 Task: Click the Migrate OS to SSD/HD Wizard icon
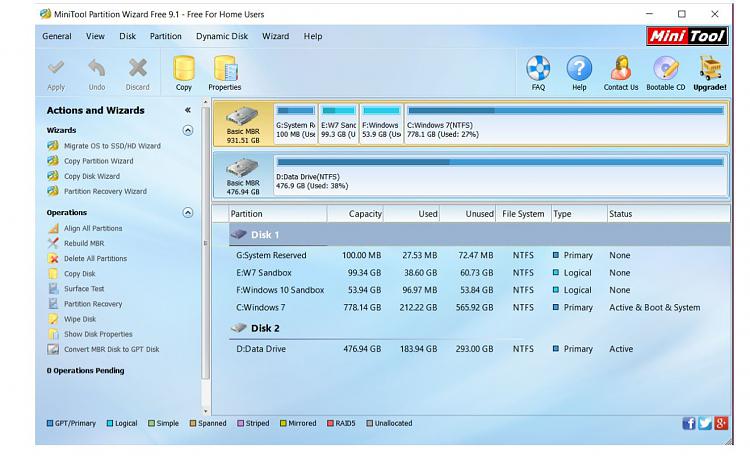pyautogui.click(x=53, y=145)
